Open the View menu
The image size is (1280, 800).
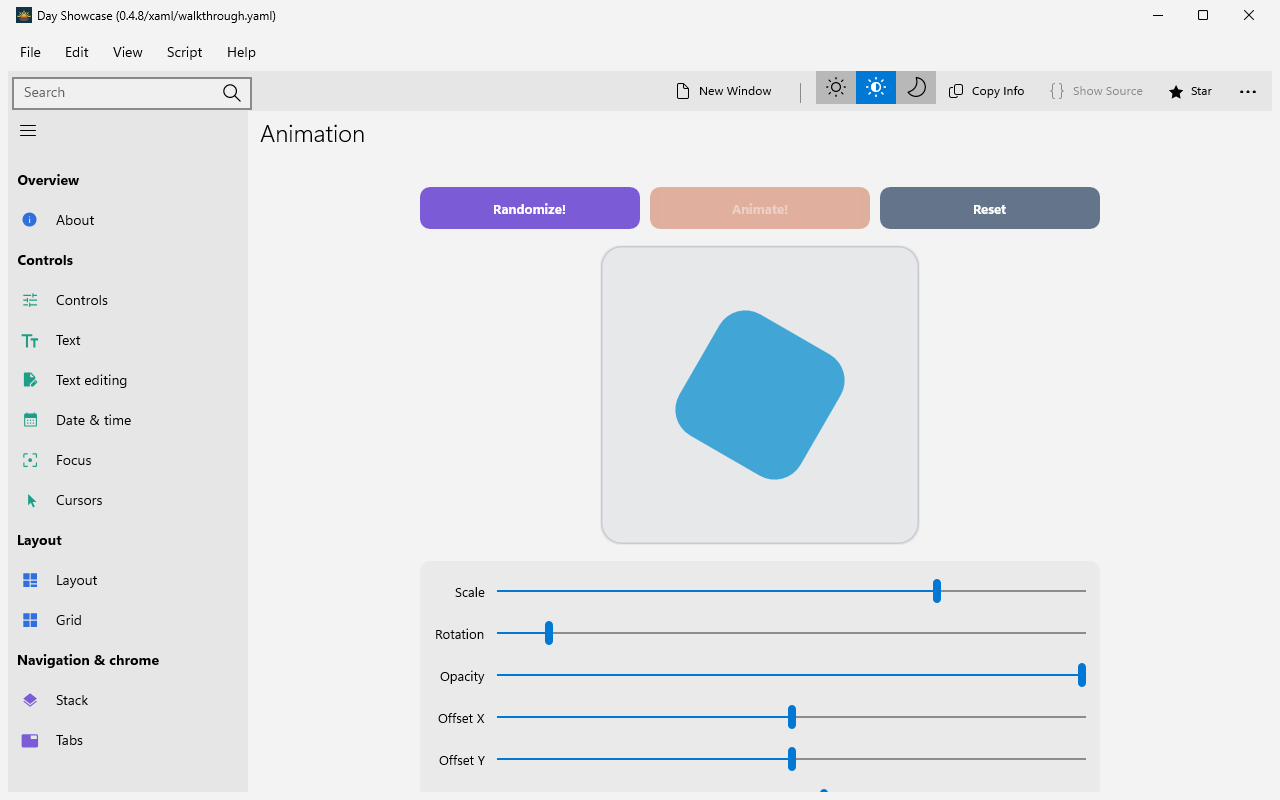click(128, 52)
